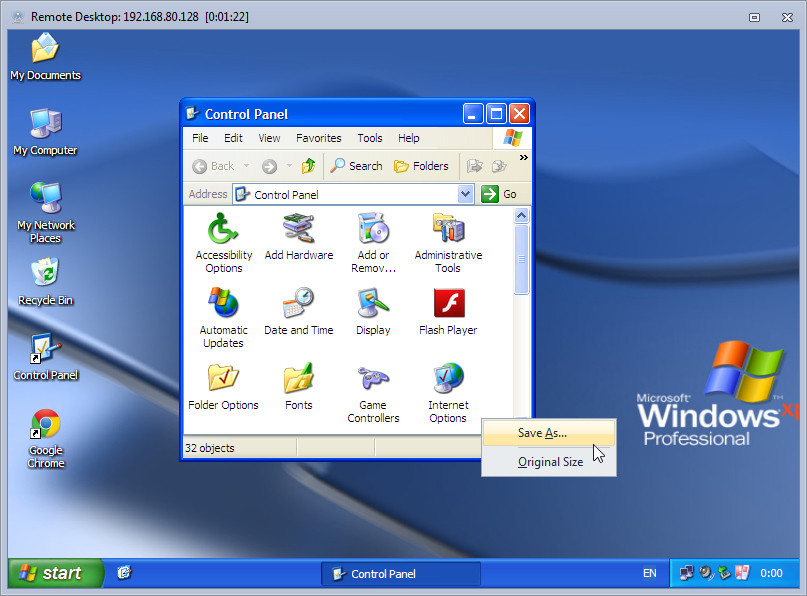Viewport: 807px width, 596px height.
Task: Open Accessibility Options in Control Panel
Action: click(223, 242)
